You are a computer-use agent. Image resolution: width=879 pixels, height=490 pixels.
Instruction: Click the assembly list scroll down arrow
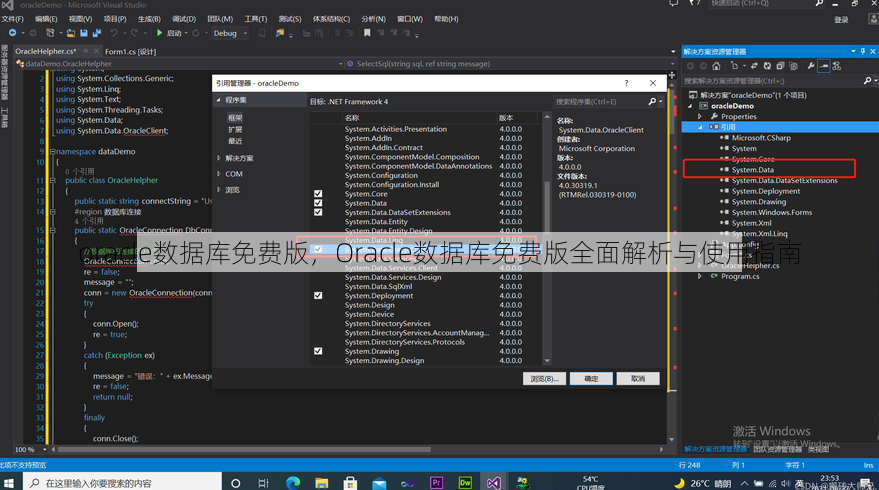[547, 361]
